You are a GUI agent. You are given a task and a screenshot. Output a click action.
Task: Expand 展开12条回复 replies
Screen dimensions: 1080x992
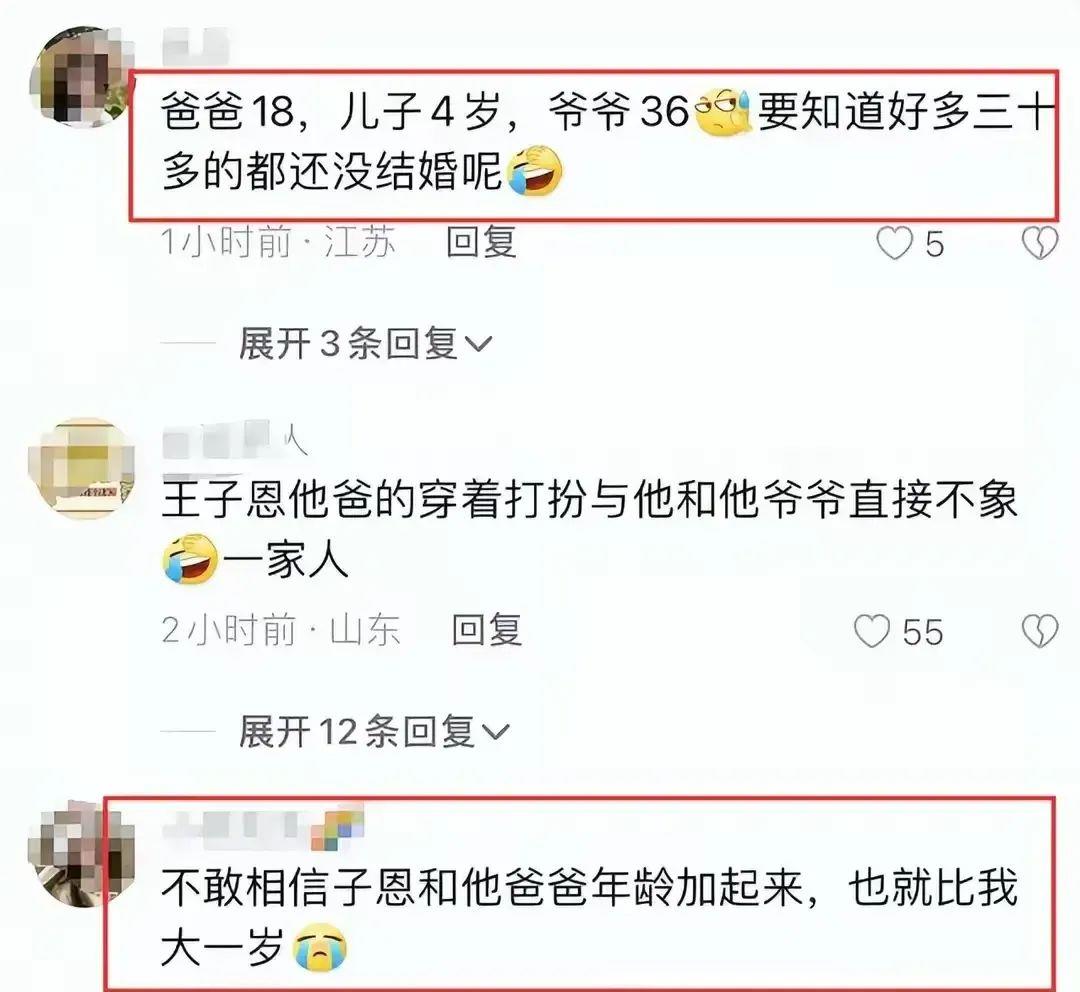(x=374, y=731)
